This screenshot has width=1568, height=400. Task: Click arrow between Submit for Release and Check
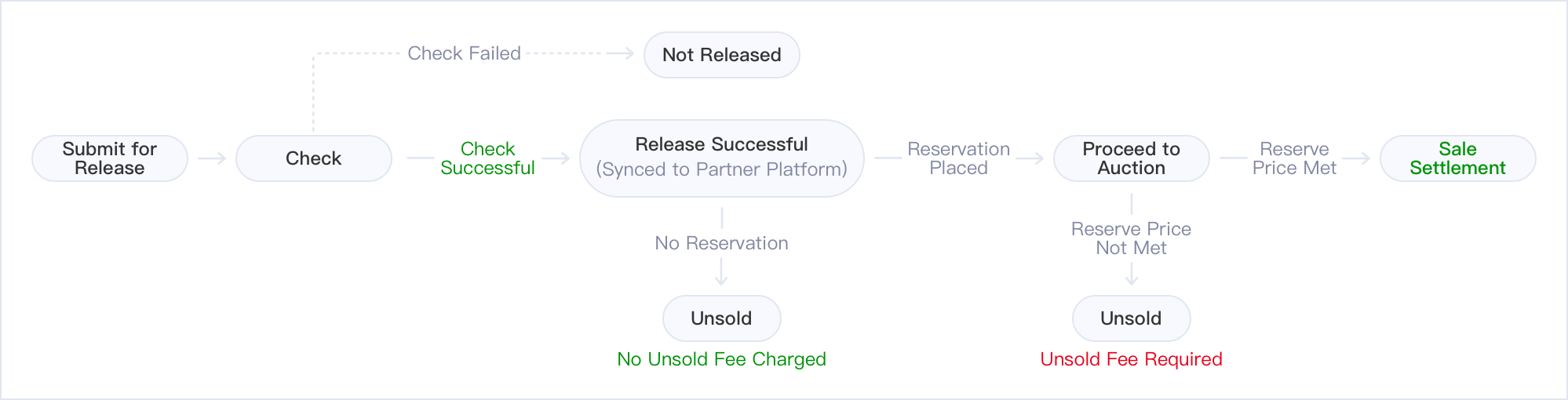(212, 158)
